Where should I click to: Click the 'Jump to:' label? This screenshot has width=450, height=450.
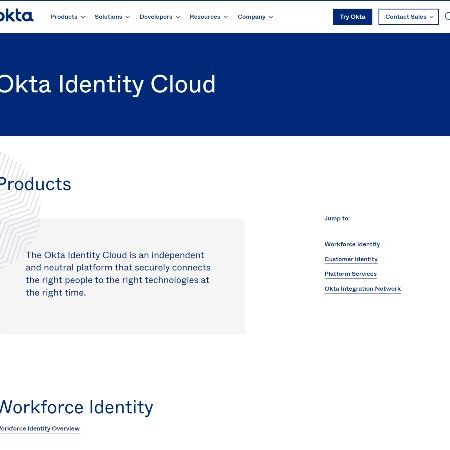(337, 218)
